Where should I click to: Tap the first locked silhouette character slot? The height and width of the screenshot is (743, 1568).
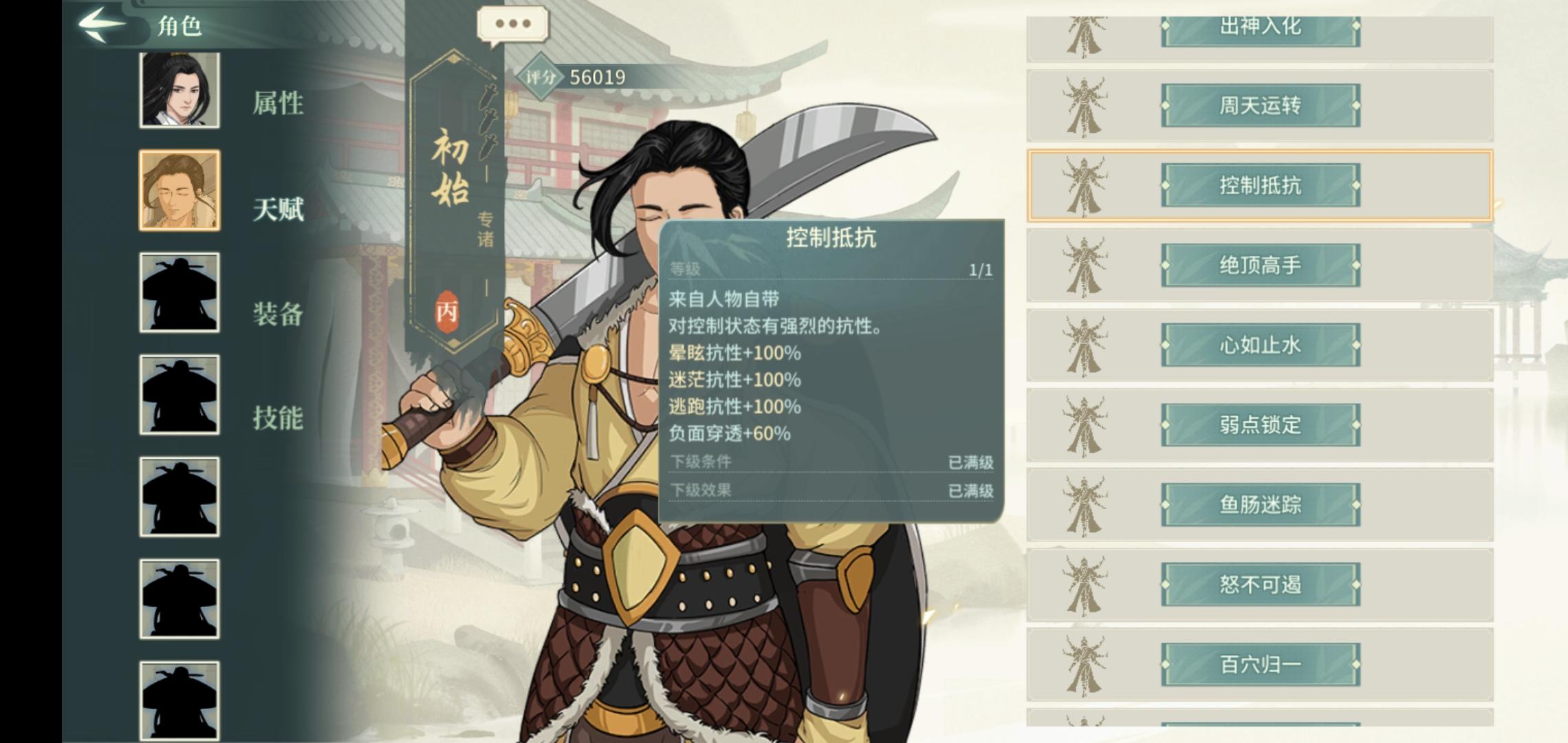point(179,292)
